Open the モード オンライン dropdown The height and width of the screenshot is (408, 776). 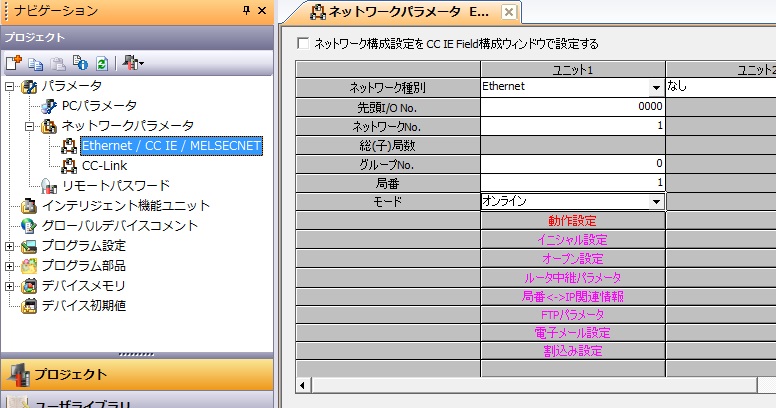pos(656,201)
